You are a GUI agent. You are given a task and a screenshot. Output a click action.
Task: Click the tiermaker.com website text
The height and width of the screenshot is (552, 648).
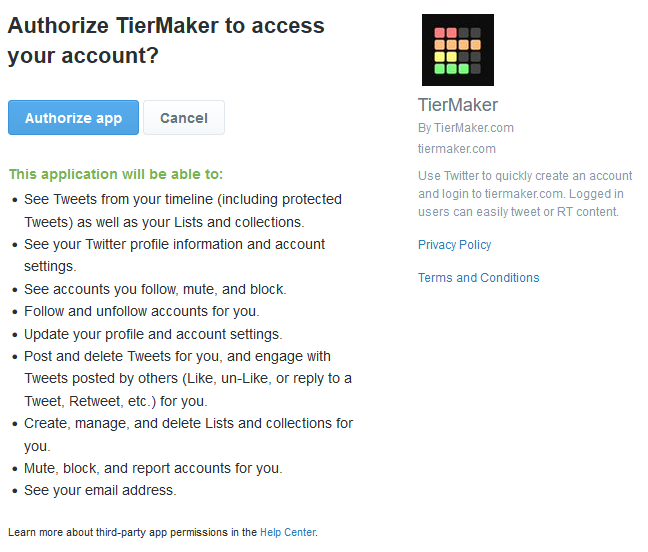click(x=457, y=149)
